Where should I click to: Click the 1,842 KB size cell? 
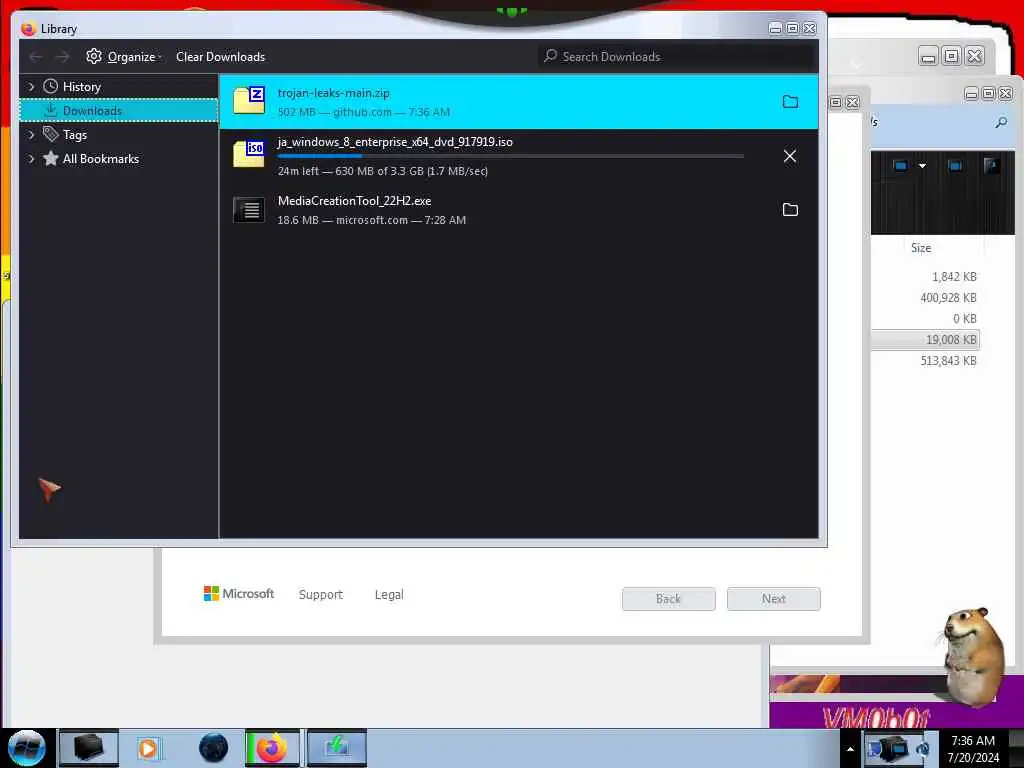pyautogui.click(x=954, y=277)
